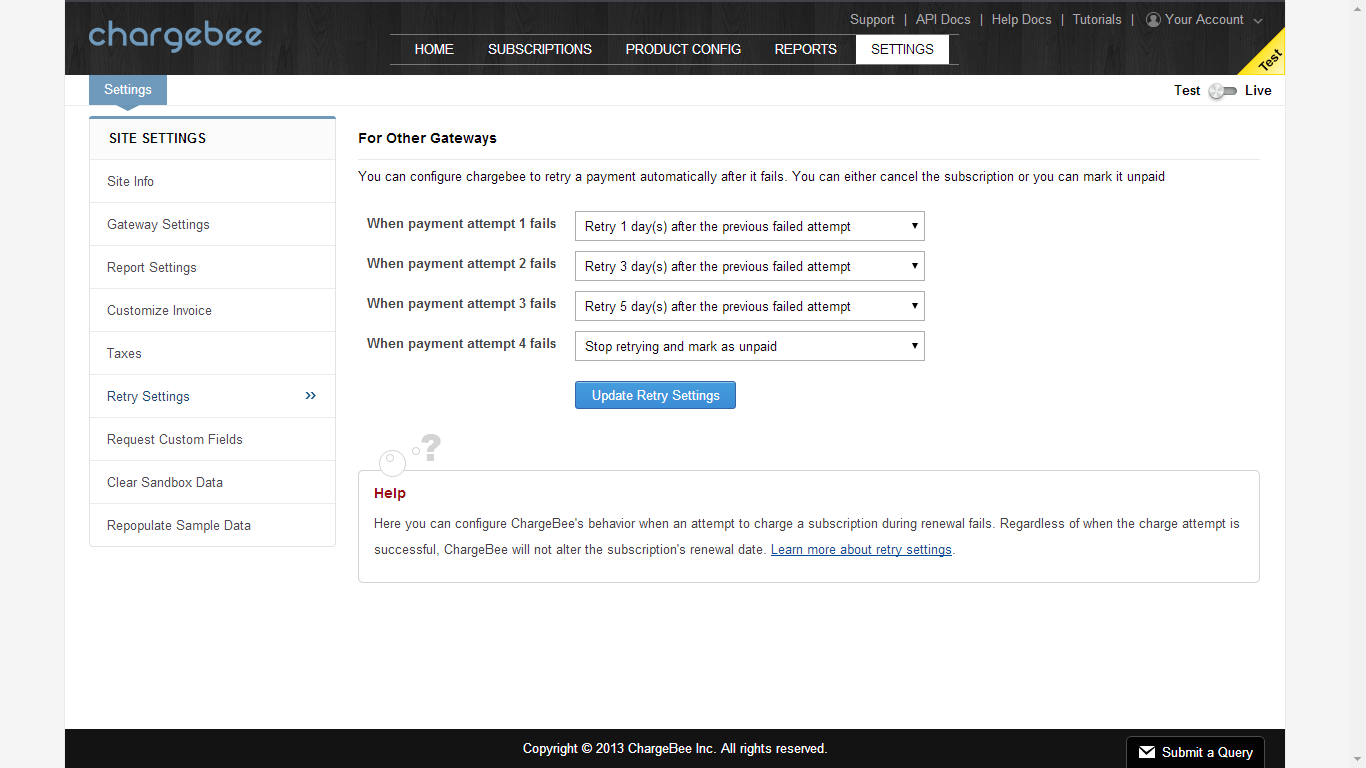Open Customize Invoice in the sidebar
Viewport: 1366px width, 768px height.
click(x=212, y=310)
